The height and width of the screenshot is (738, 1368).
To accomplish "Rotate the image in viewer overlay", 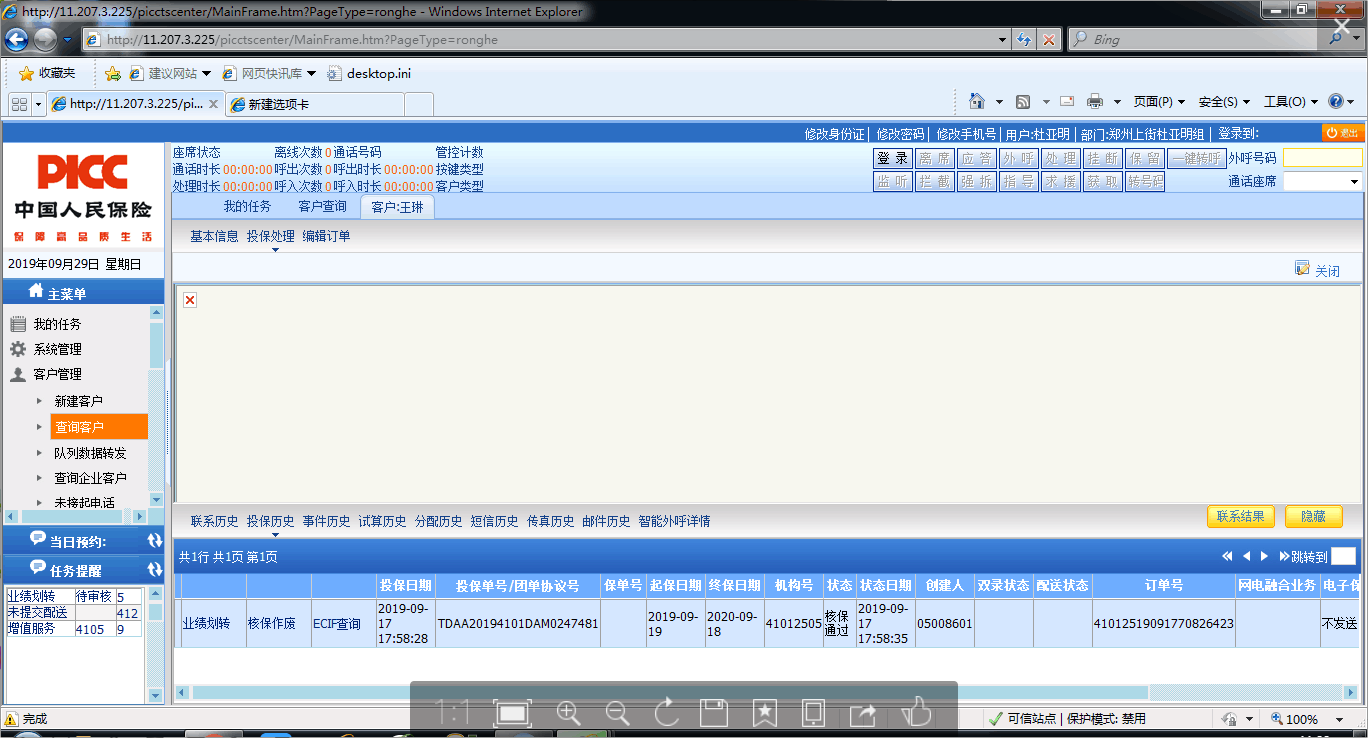I will (666, 712).
